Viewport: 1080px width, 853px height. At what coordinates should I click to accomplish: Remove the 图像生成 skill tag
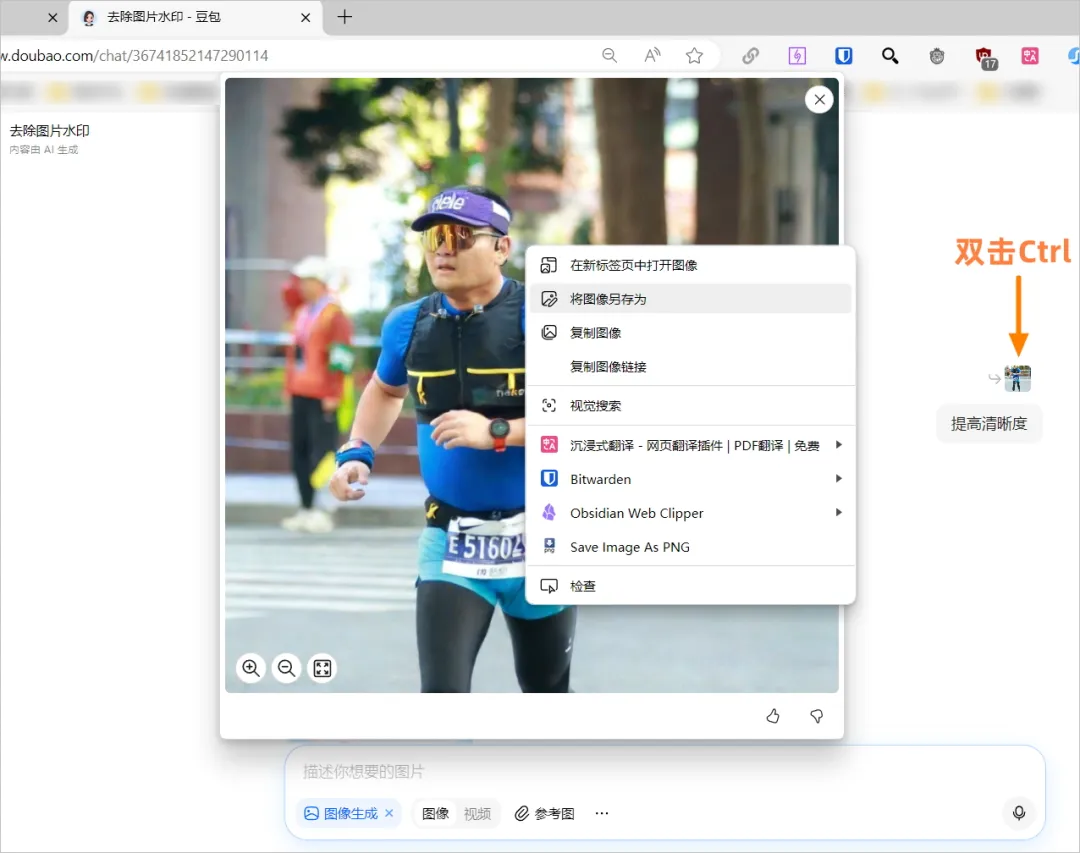click(389, 813)
